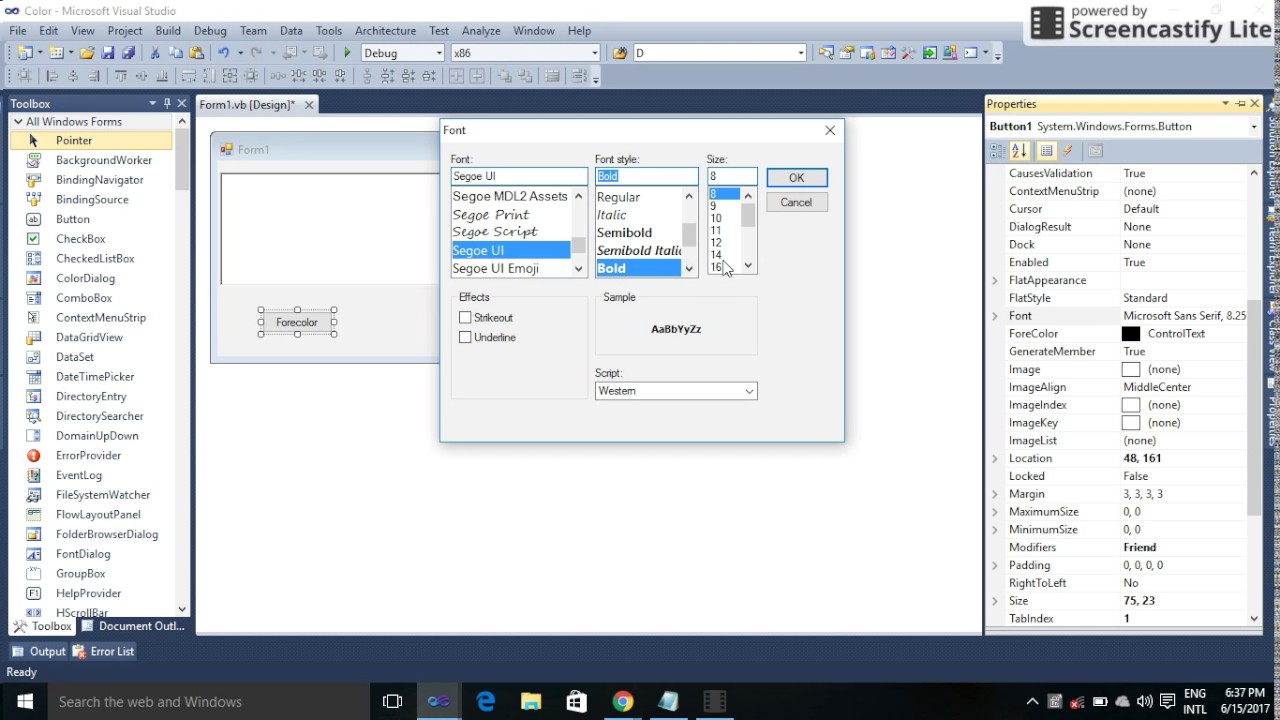This screenshot has height=720, width=1280.
Task: Open the Button1 object selector dropdown
Action: (x=1254, y=127)
